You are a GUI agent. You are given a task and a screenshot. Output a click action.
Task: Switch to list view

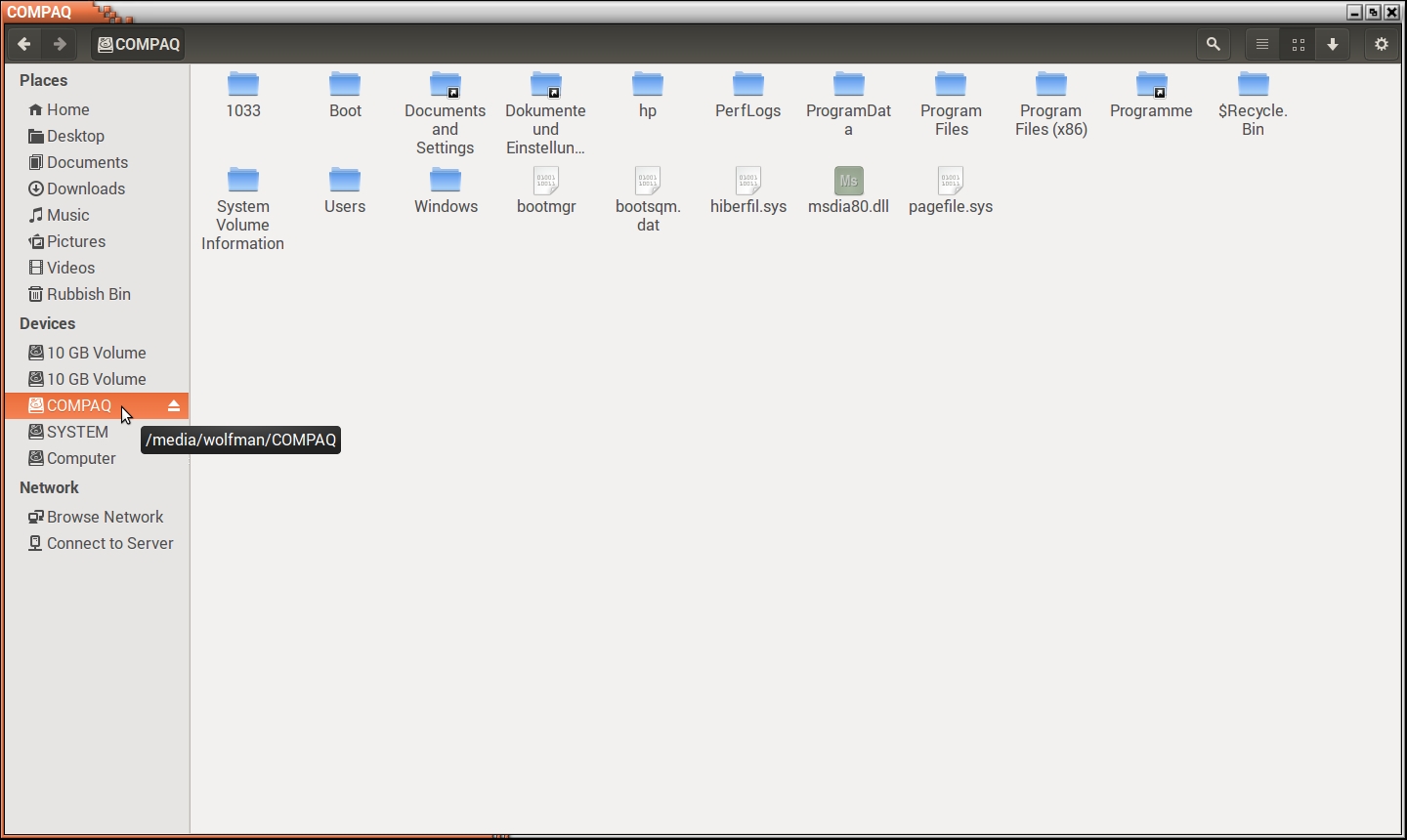coord(1262,44)
